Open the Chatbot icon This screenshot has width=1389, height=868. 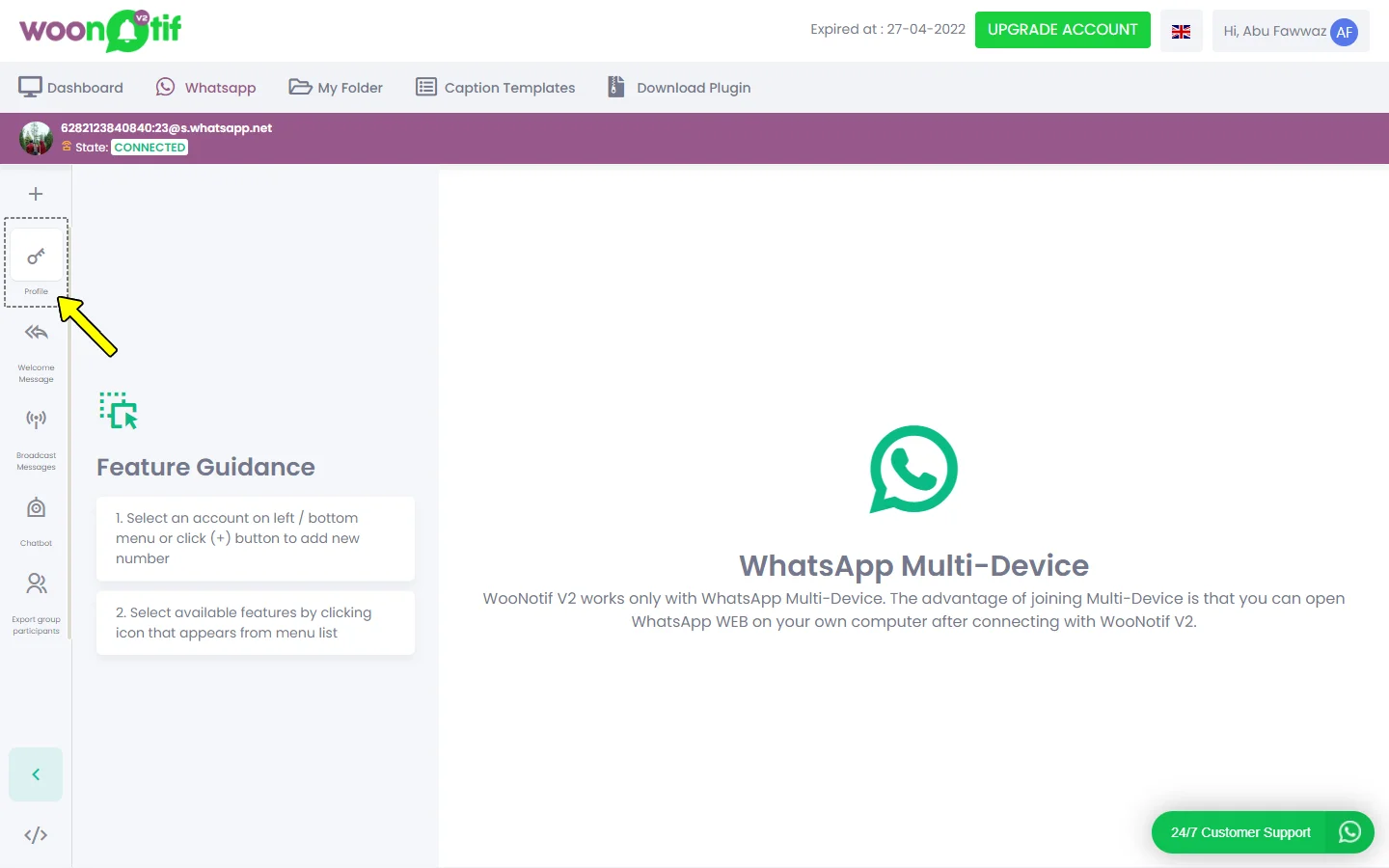pos(36,508)
